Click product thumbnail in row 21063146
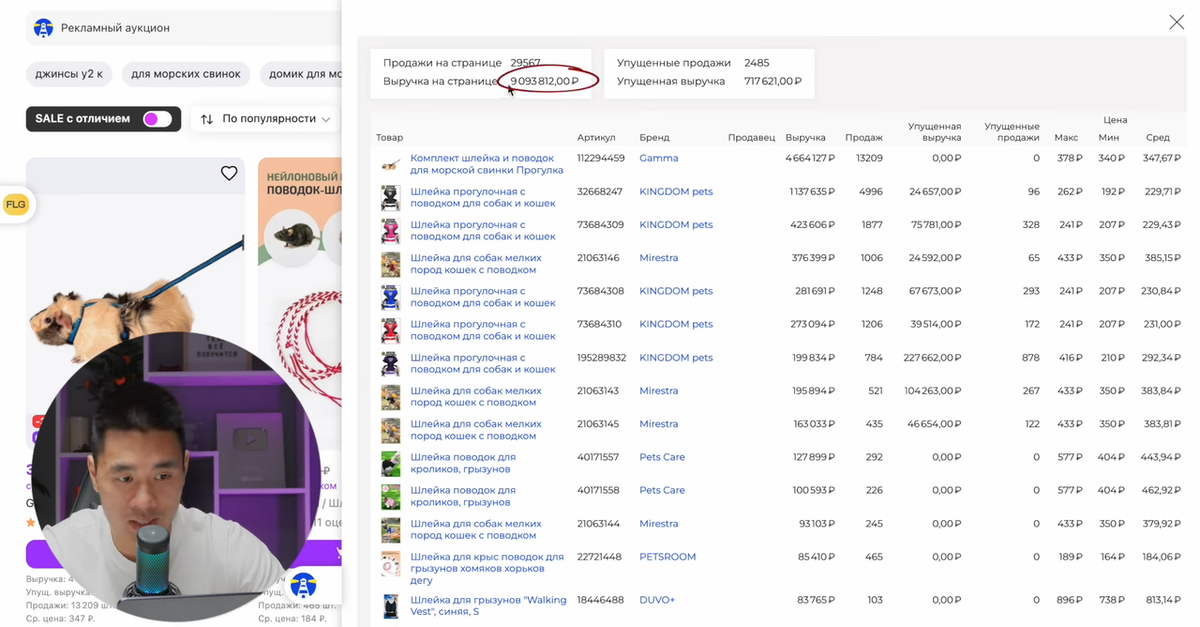This screenshot has height=627, width=1200. pyautogui.click(x=390, y=263)
